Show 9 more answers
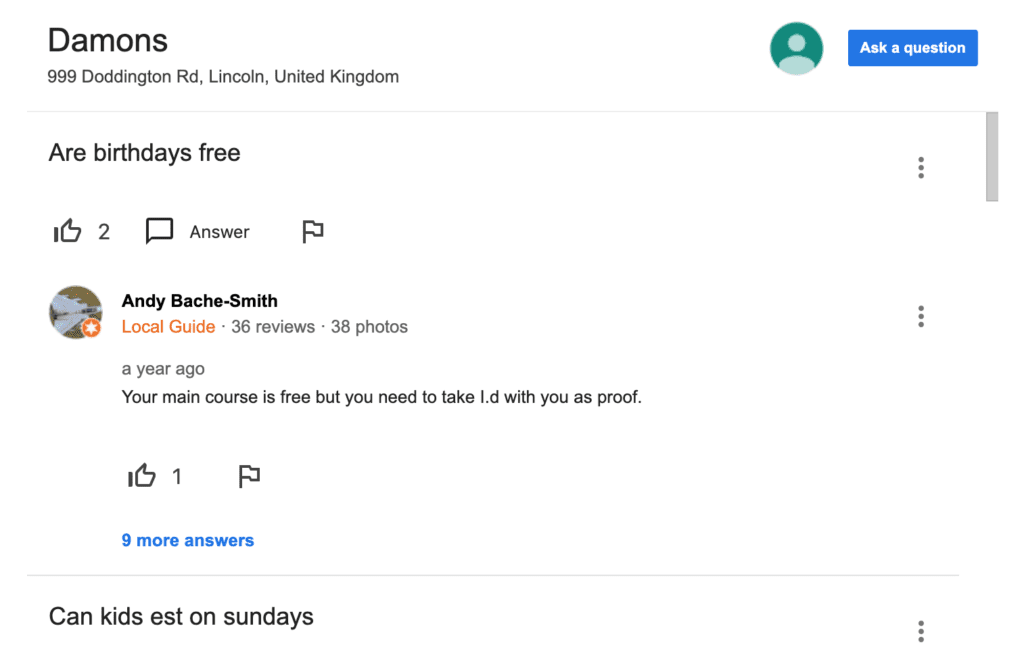The image size is (1024, 672). click(187, 540)
